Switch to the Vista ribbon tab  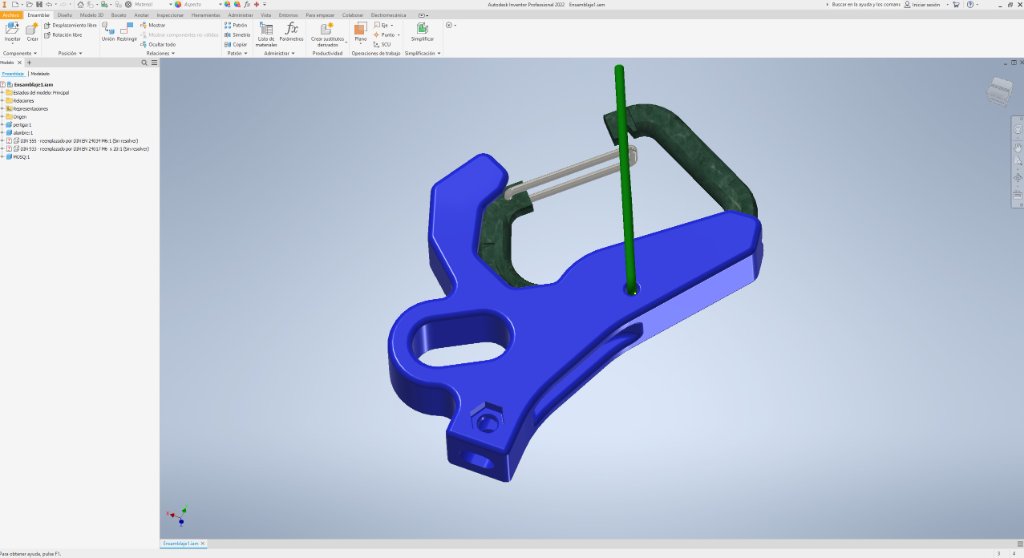click(266, 15)
